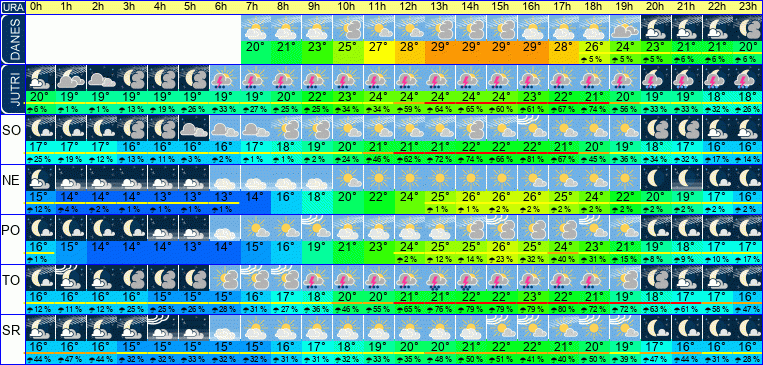This screenshot has height=365, width=763.
Task: Click the SO 16h 81% precipitation value
Action: pos(533,159)
